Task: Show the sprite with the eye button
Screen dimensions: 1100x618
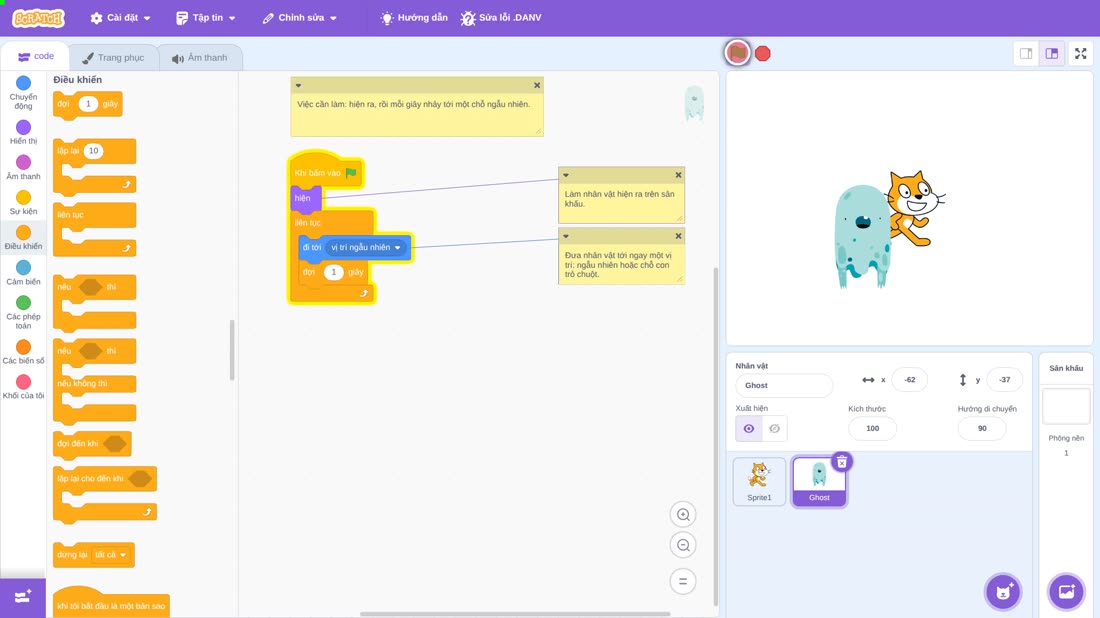Action: click(749, 429)
